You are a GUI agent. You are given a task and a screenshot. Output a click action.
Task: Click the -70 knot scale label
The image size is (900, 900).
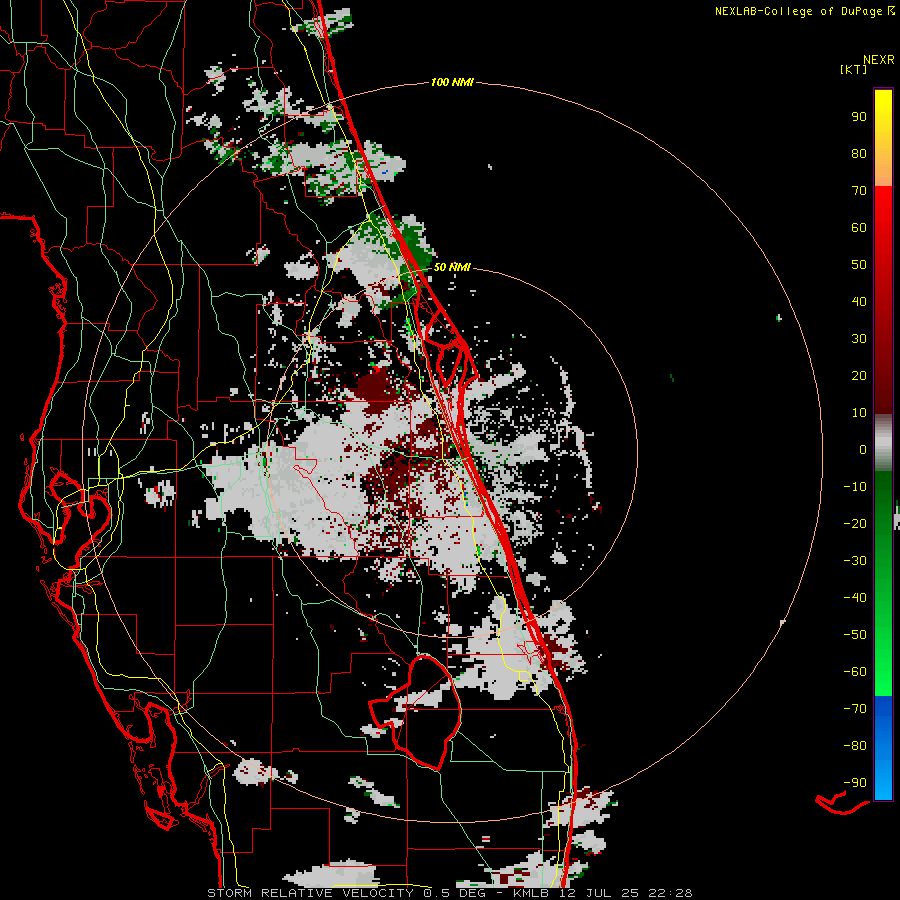[x=855, y=709]
